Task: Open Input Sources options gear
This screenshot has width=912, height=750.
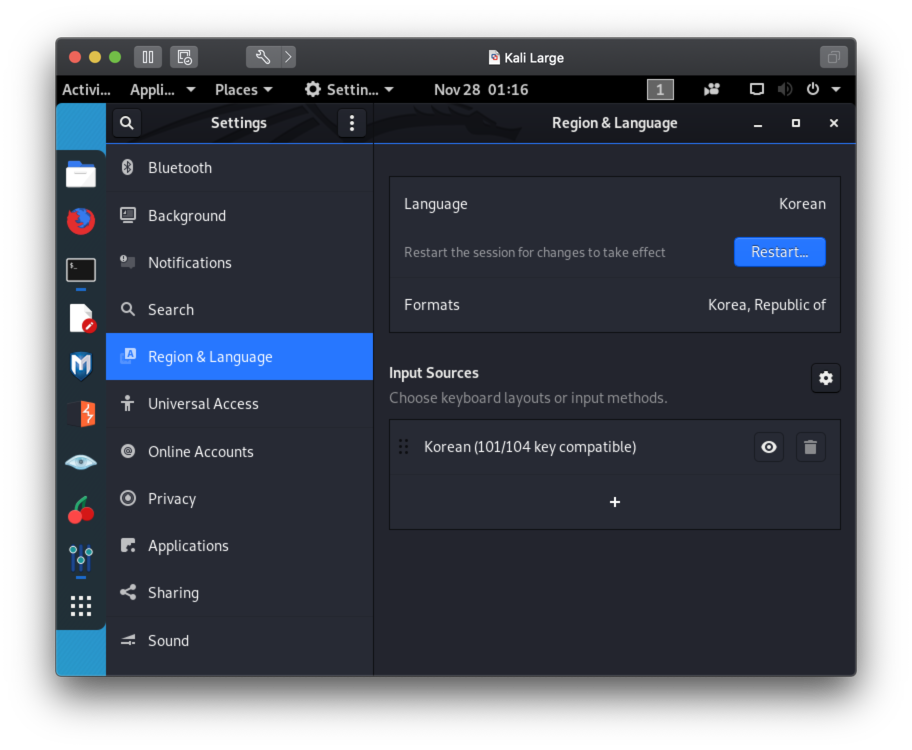Action: coord(825,378)
